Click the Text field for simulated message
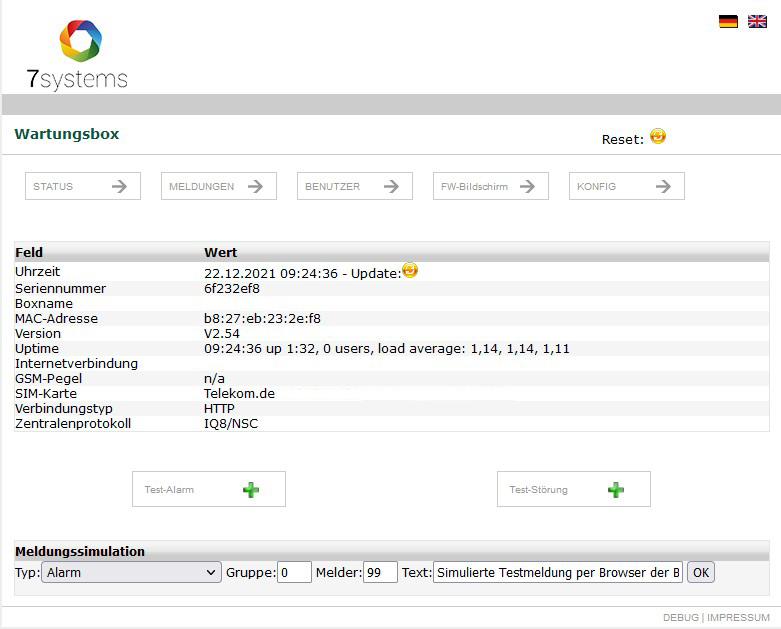Screen dimensions: 781x629 click(557, 572)
